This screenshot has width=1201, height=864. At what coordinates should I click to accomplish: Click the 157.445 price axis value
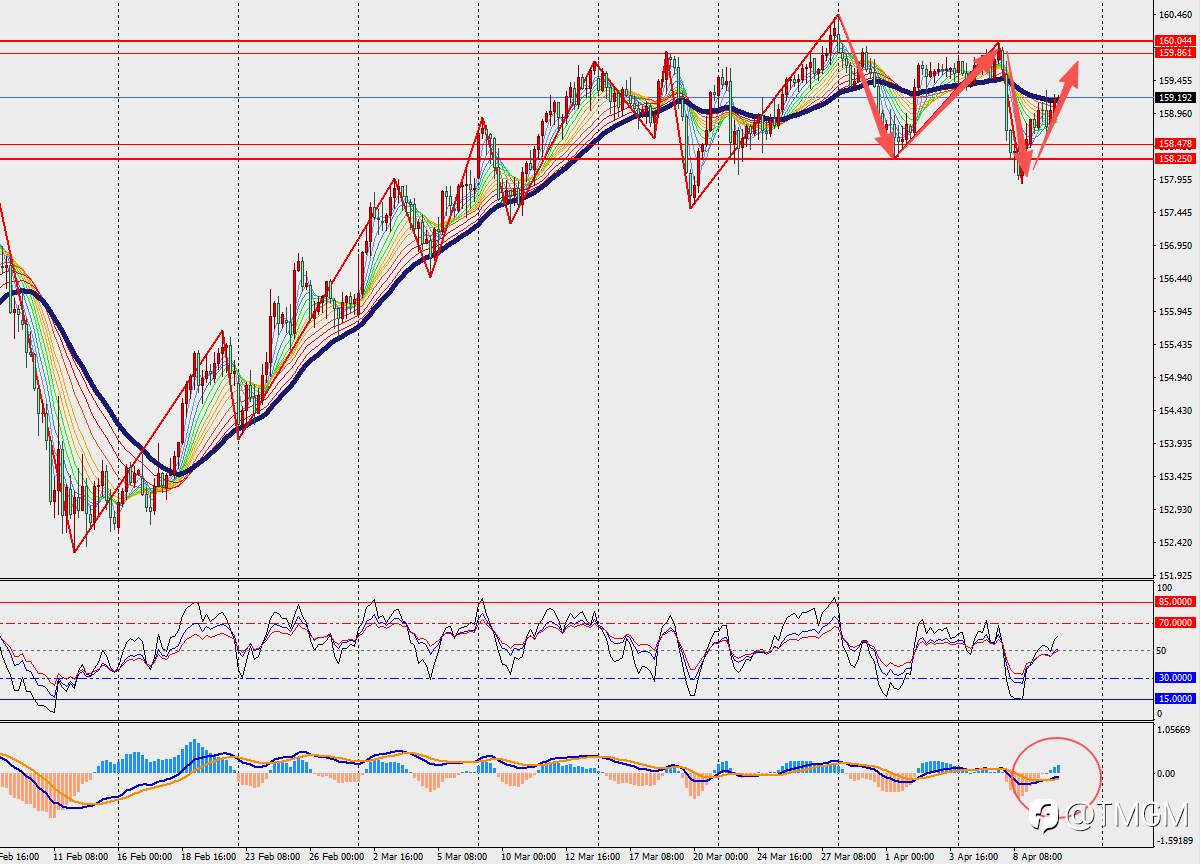[x=1176, y=213]
